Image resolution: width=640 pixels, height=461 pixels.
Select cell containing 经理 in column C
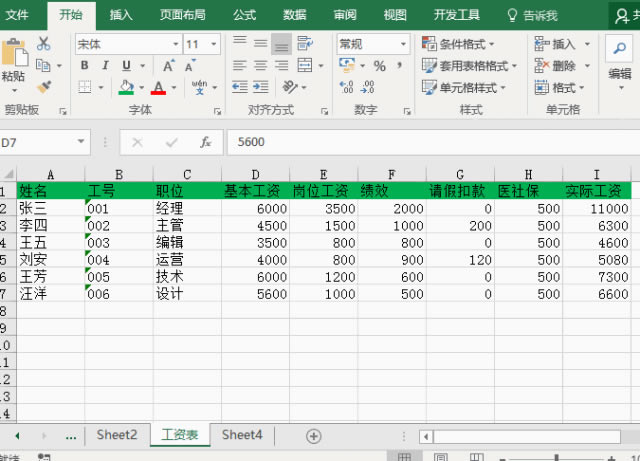(x=170, y=209)
